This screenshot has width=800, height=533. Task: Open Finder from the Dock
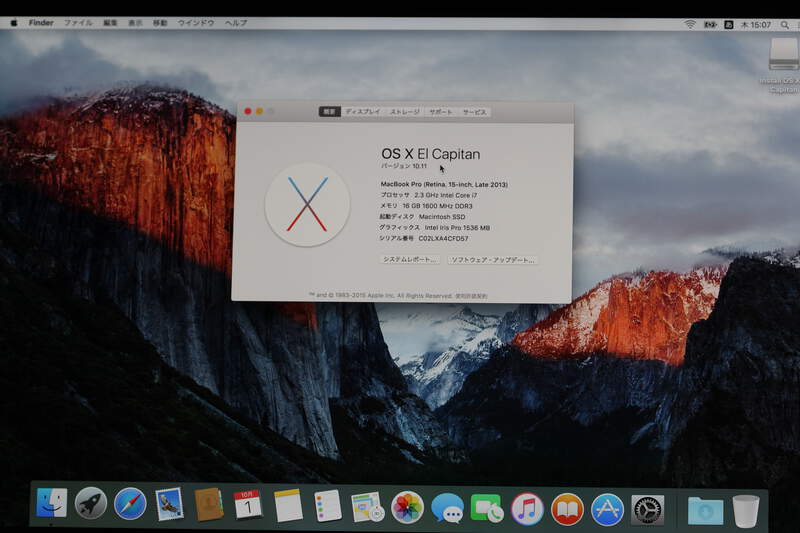click(52, 505)
